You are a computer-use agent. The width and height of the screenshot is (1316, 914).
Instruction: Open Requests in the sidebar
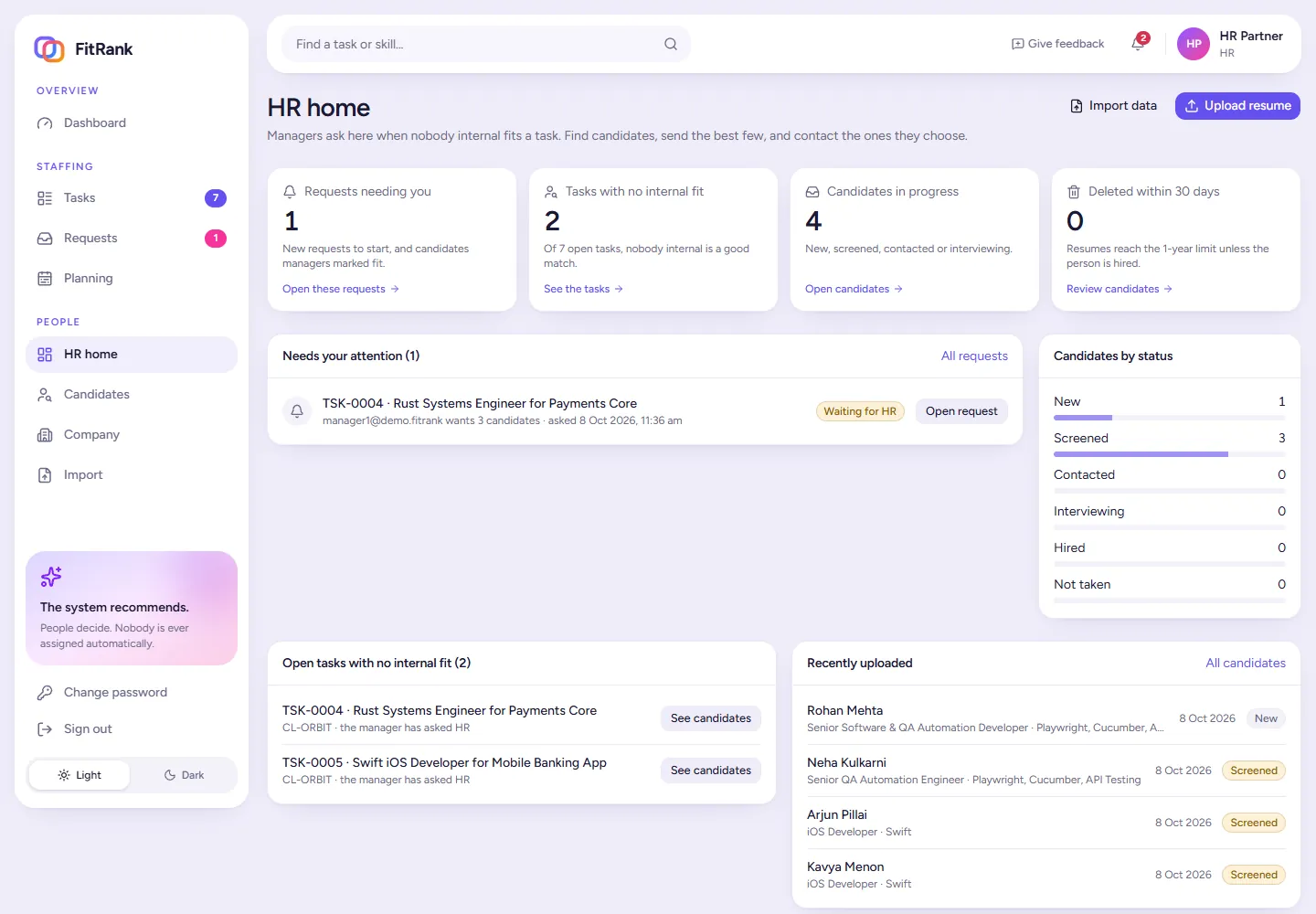(132, 239)
